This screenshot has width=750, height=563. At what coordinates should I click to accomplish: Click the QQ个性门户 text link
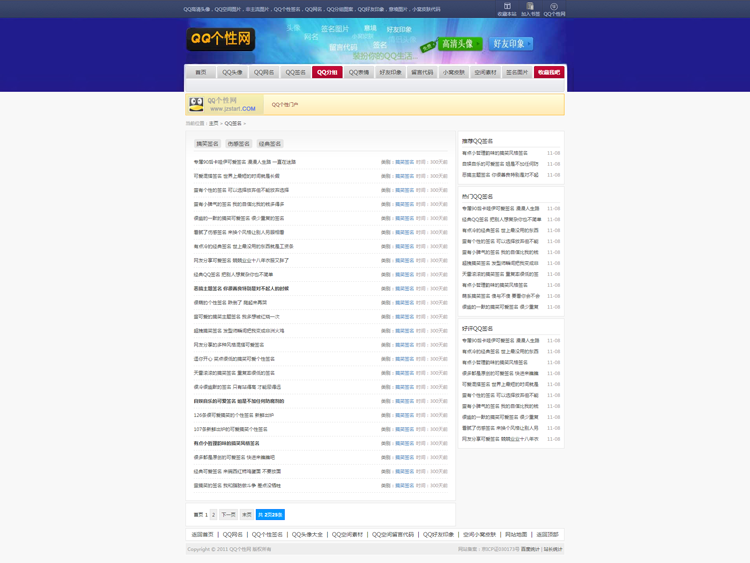coord(285,105)
